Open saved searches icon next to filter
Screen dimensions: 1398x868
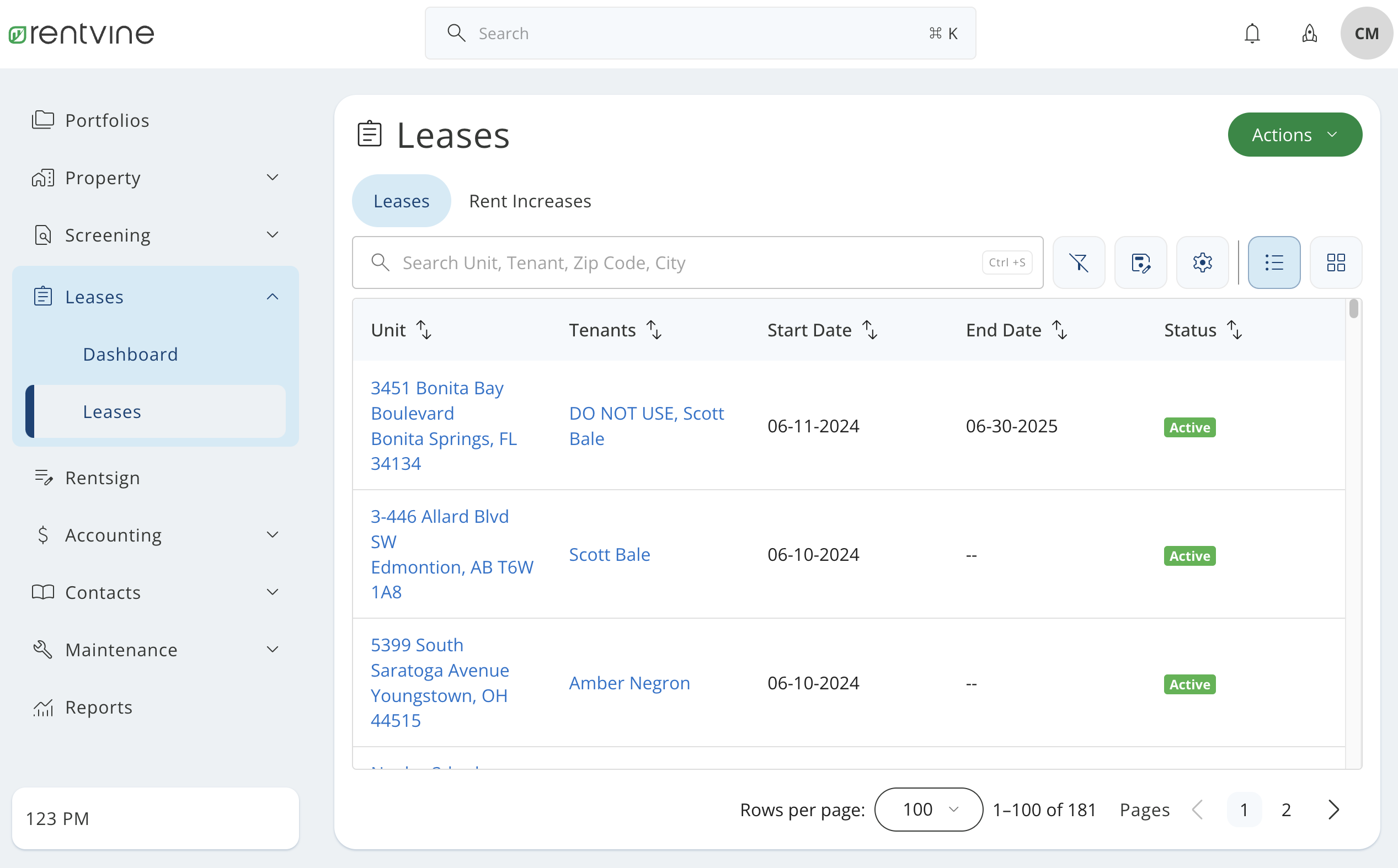coord(1141,262)
